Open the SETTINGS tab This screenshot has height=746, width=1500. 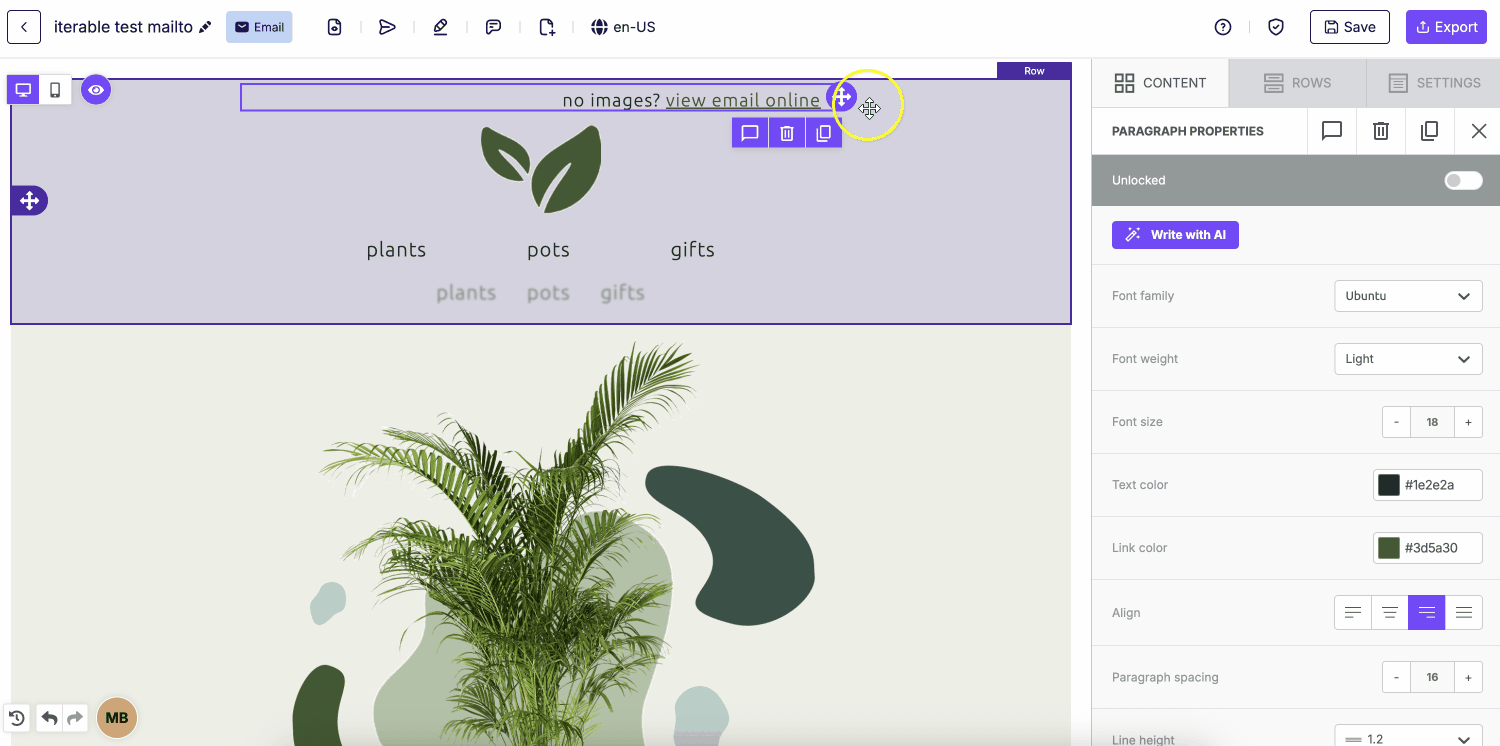(1434, 83)
